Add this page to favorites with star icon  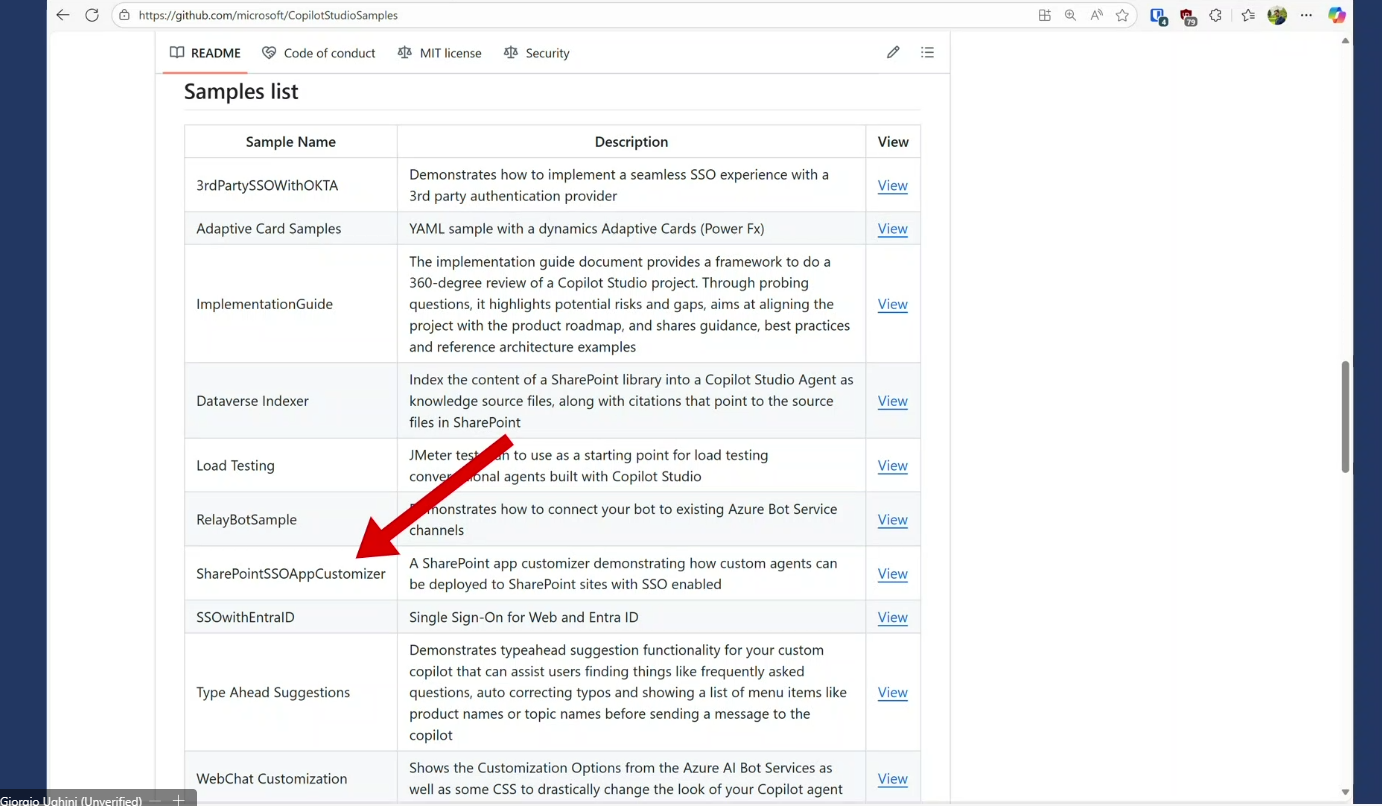click(1123, 15)
